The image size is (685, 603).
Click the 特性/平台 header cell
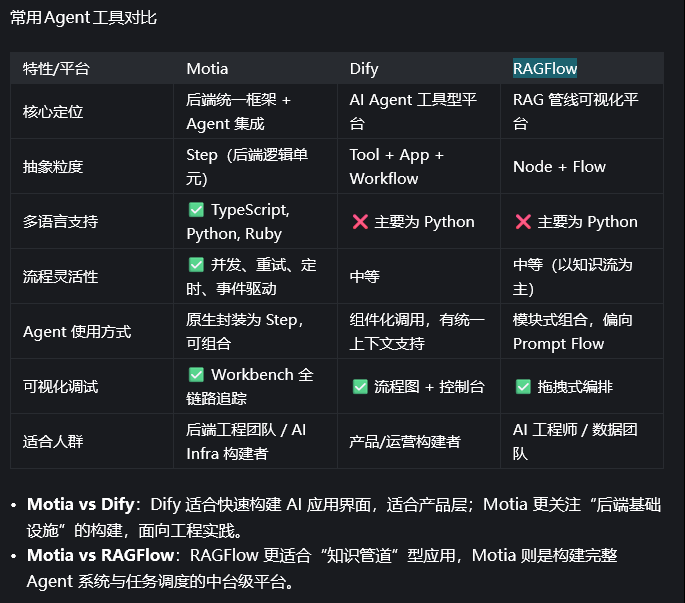coord(56,69)
